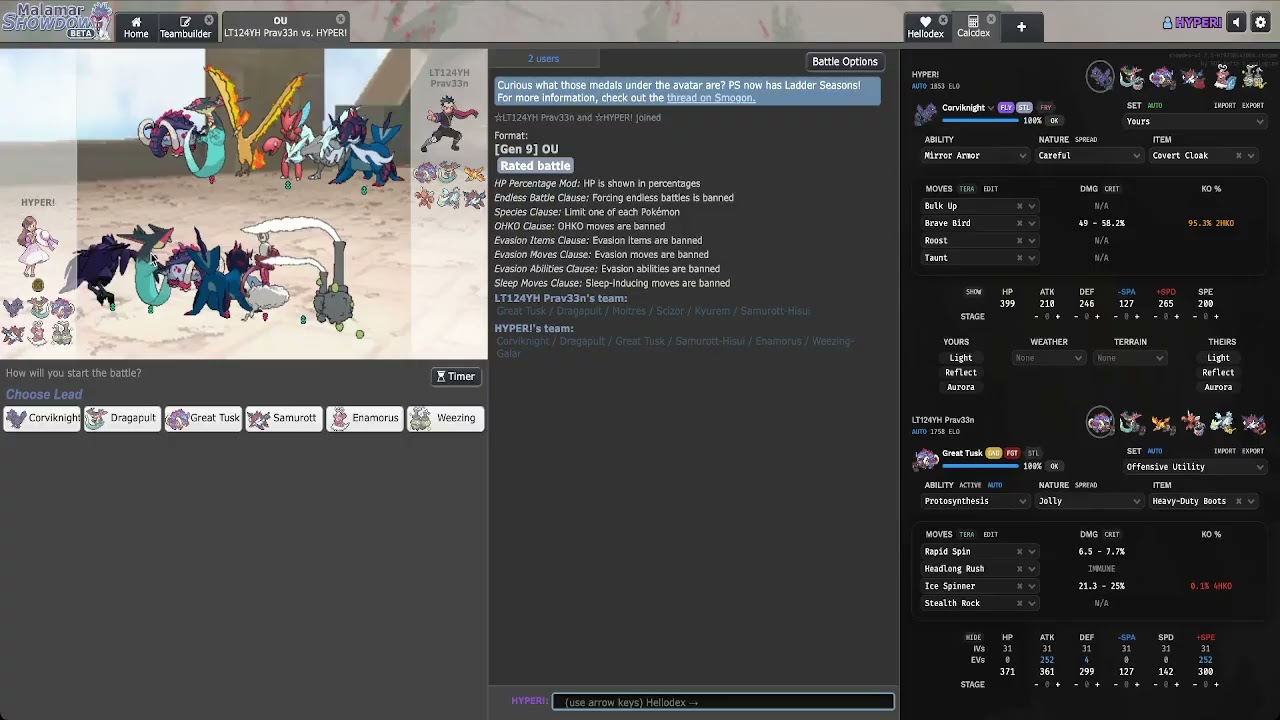
Task: Open Battle Options
Action: 844,62
